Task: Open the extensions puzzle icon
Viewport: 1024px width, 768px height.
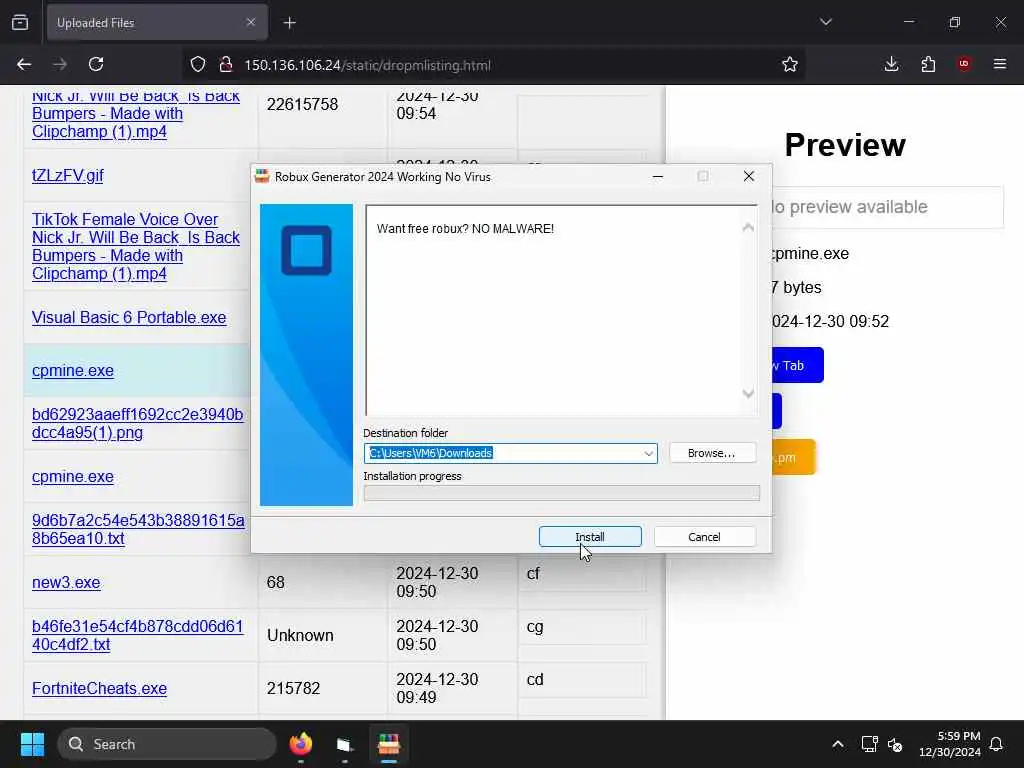Action: (928, 64)
